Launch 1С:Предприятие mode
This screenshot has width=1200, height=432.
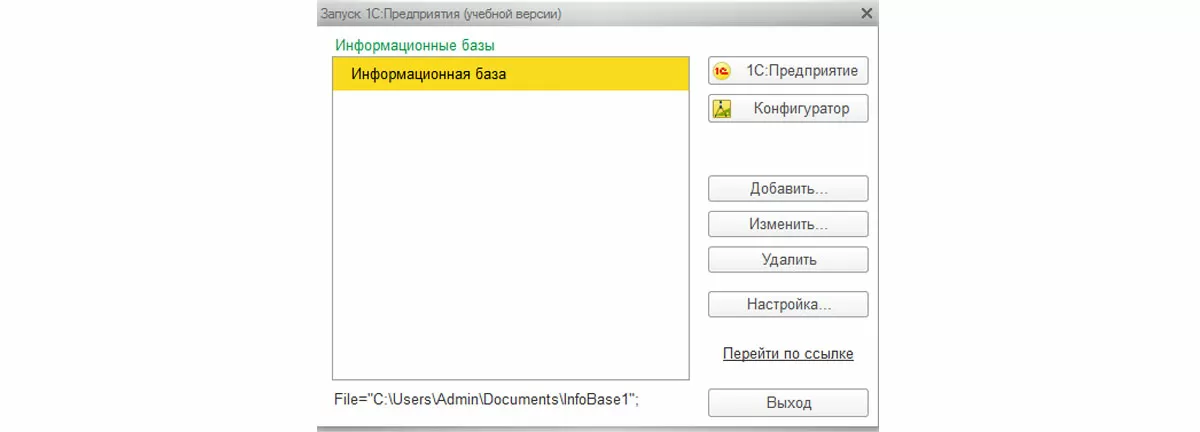788,71
